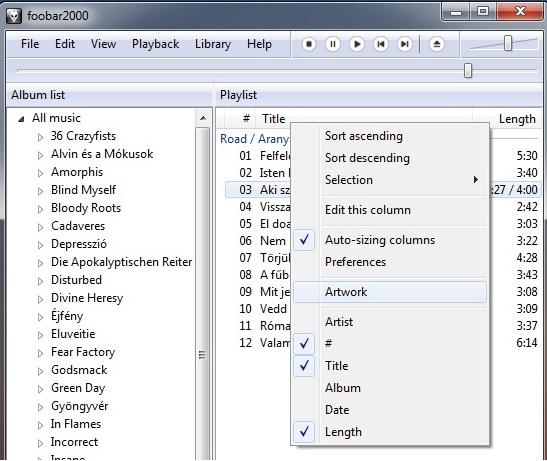The height and width of the screenshot is (461, 547).
Task: Expand the Alvin és a Mókusok node
Action: (40, 155)
